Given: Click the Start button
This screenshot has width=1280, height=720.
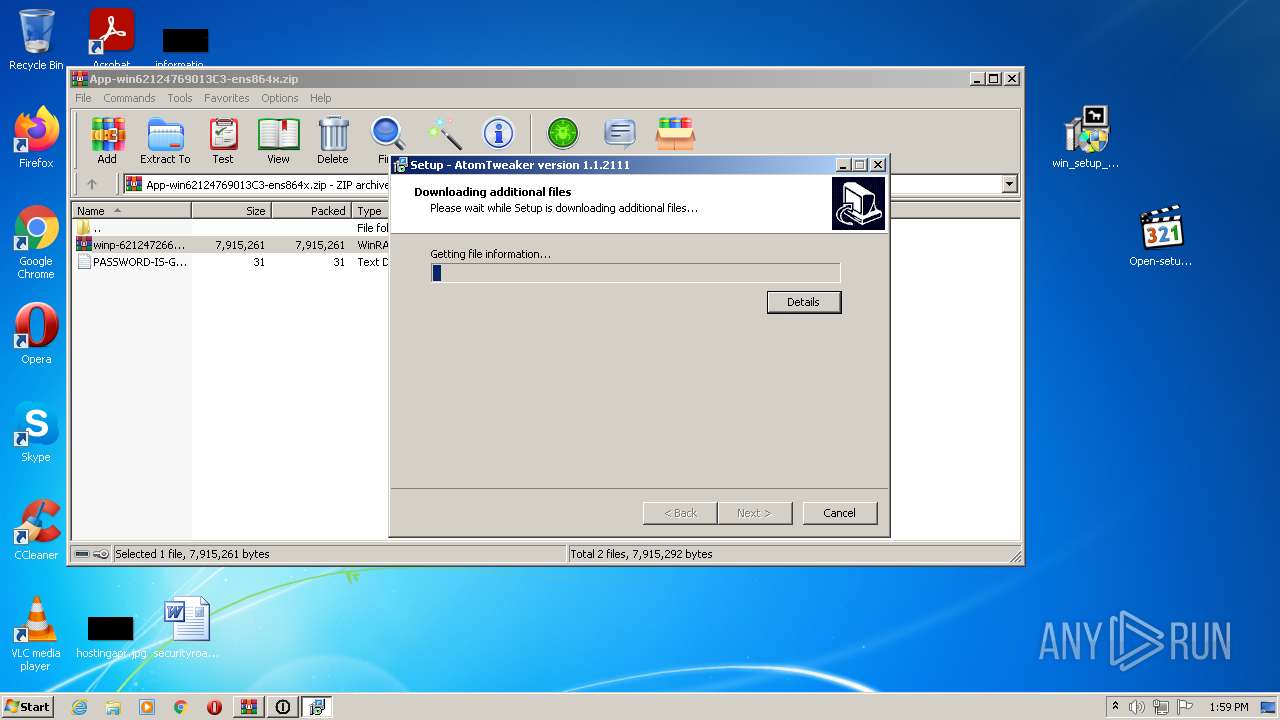Looking at the screenshot, I should pos(28,707).
